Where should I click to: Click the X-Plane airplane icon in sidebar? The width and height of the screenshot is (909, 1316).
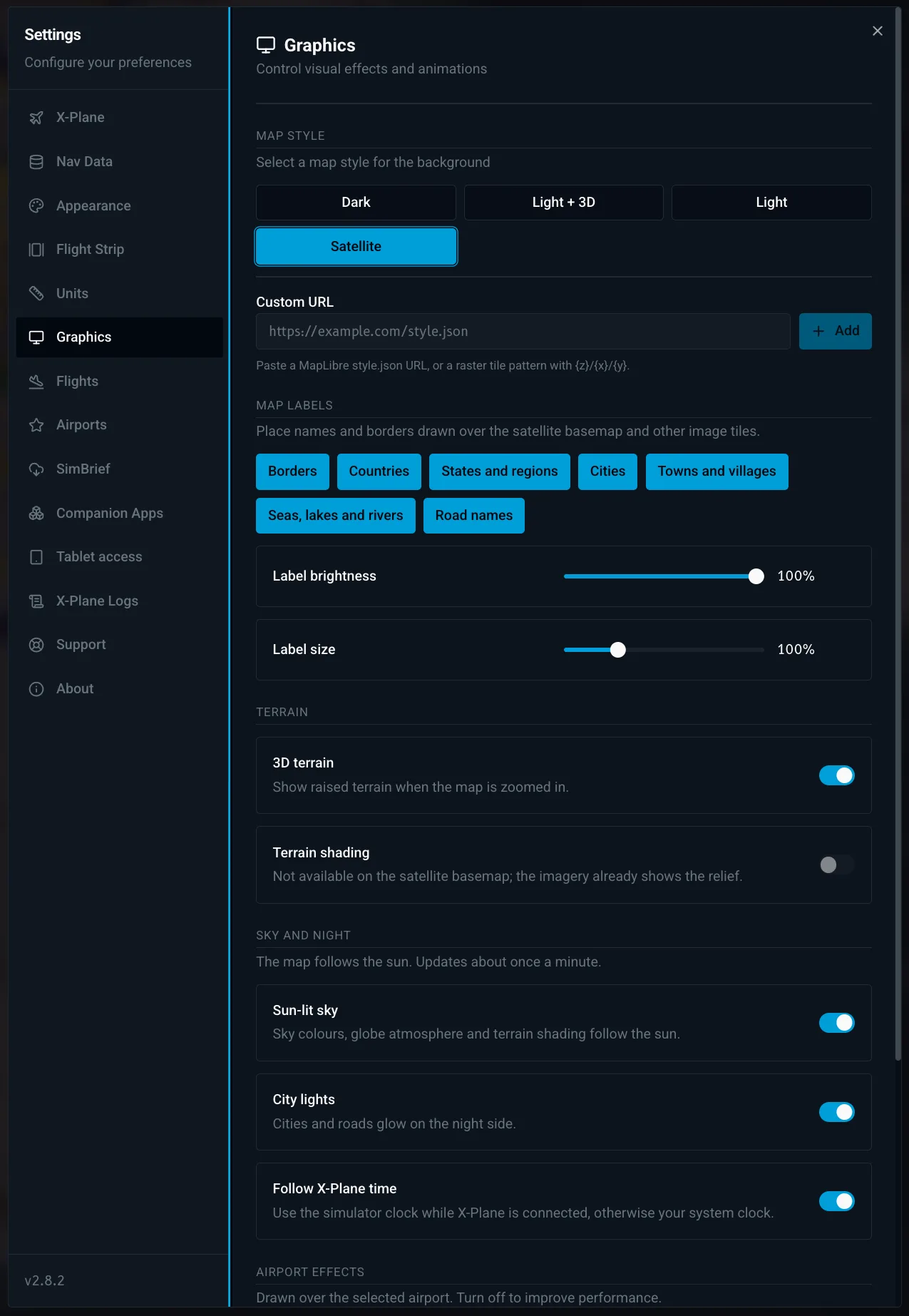point(36,118)
